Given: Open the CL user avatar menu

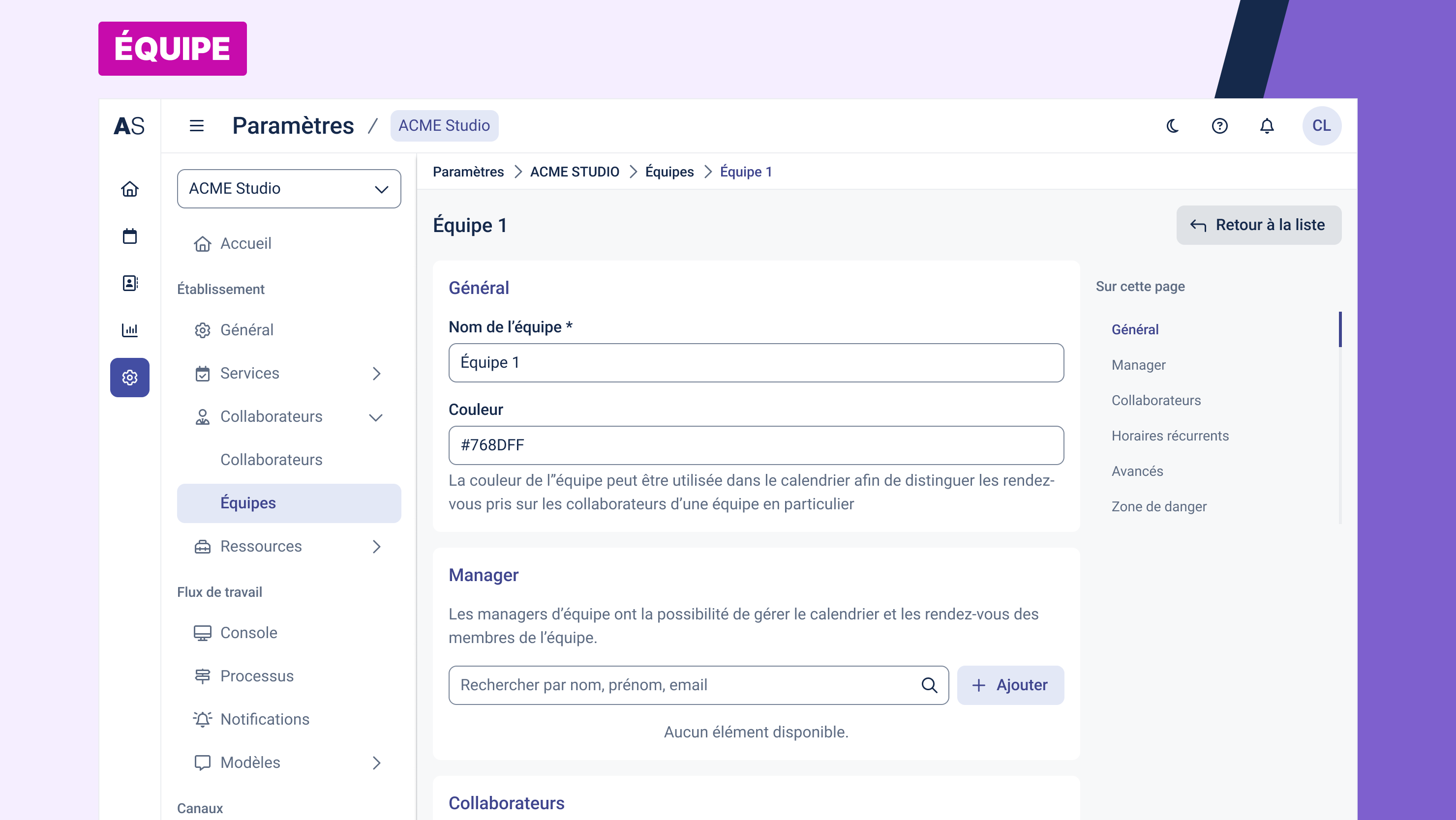Looking at the screenshot, I should tap(1322, 125).
